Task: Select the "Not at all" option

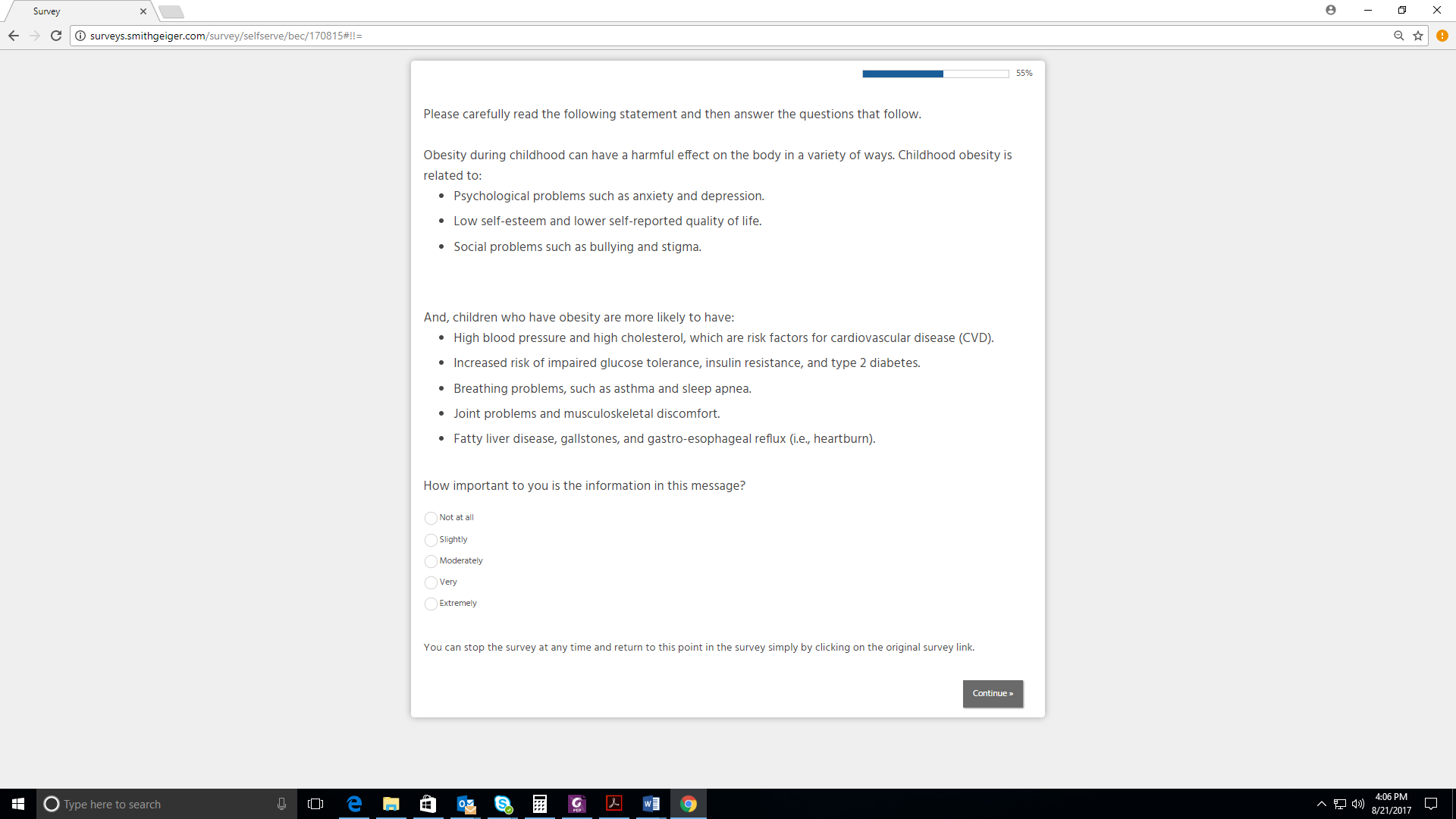Action: point(431,518)
